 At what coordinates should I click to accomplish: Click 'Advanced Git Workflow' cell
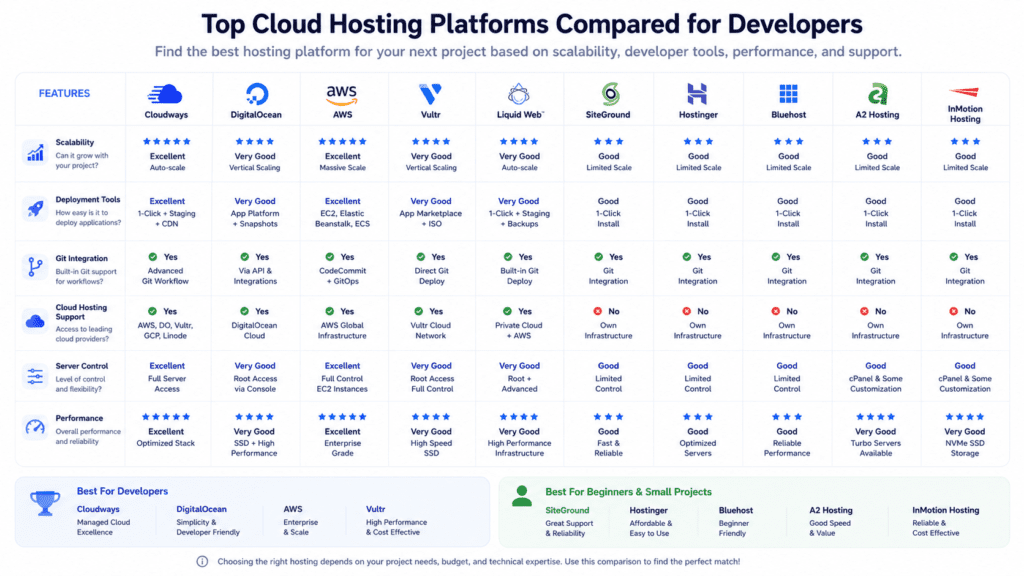coord(165,276)
